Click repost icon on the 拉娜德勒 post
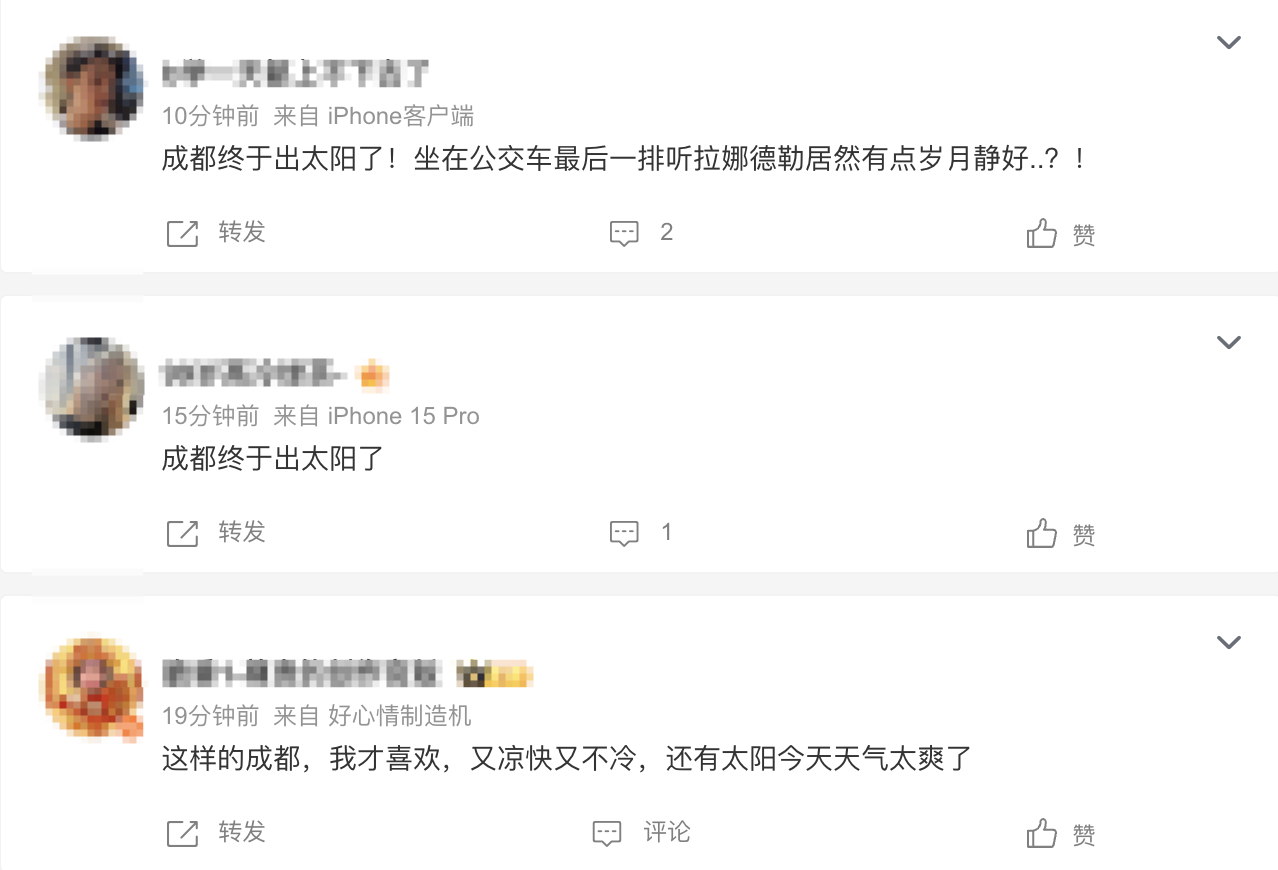This screenshot has height=870, width=1278. (x=182, y=234)
